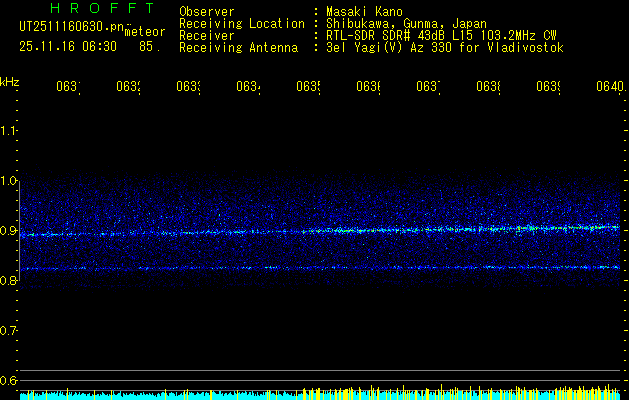Click the lower steady signal trace near 0.82 kHz
Screen dimensions: 629x400
(320, 268)
